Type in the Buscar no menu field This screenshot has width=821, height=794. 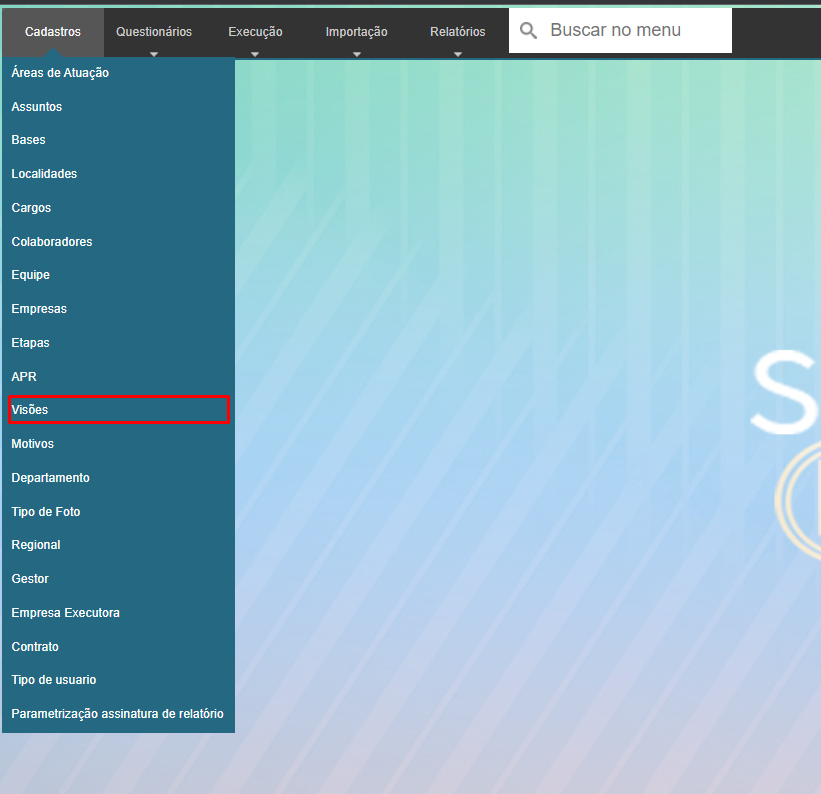tap(635, 31)
